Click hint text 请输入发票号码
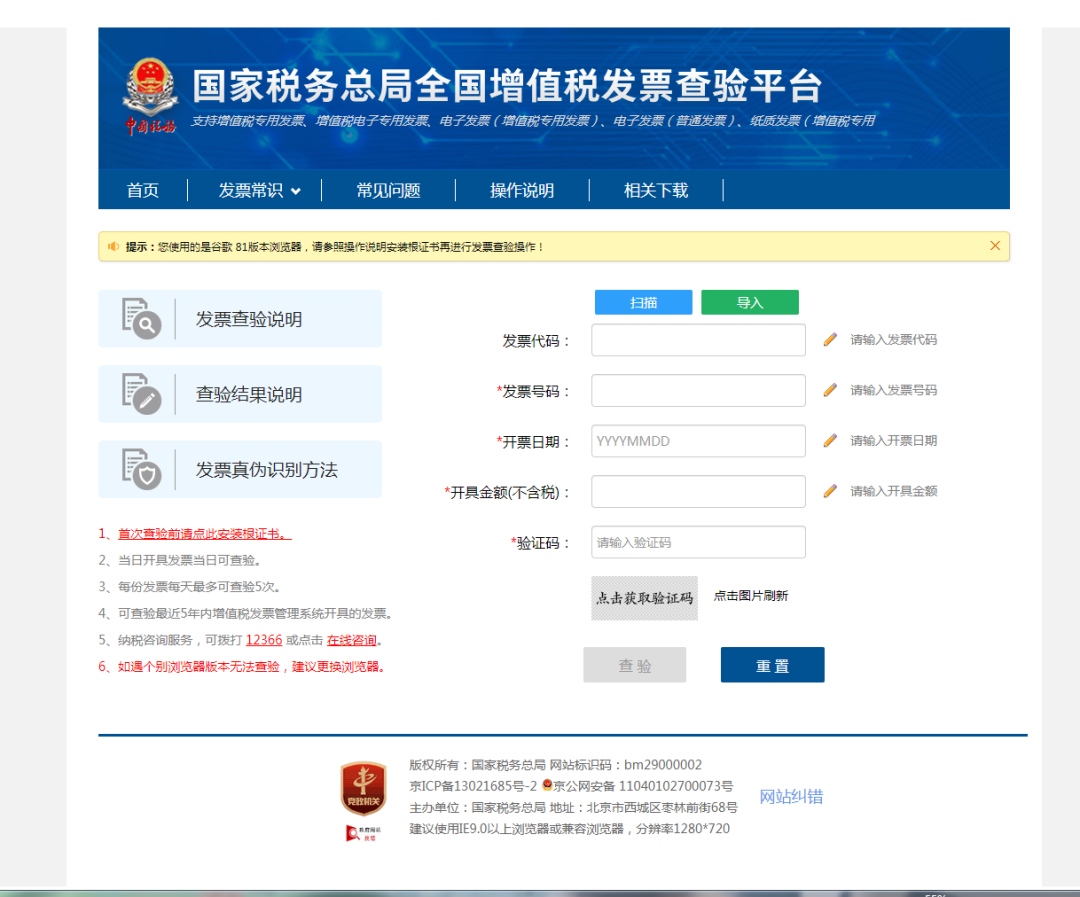This screenshot has width=1080, height=897. 893,390
